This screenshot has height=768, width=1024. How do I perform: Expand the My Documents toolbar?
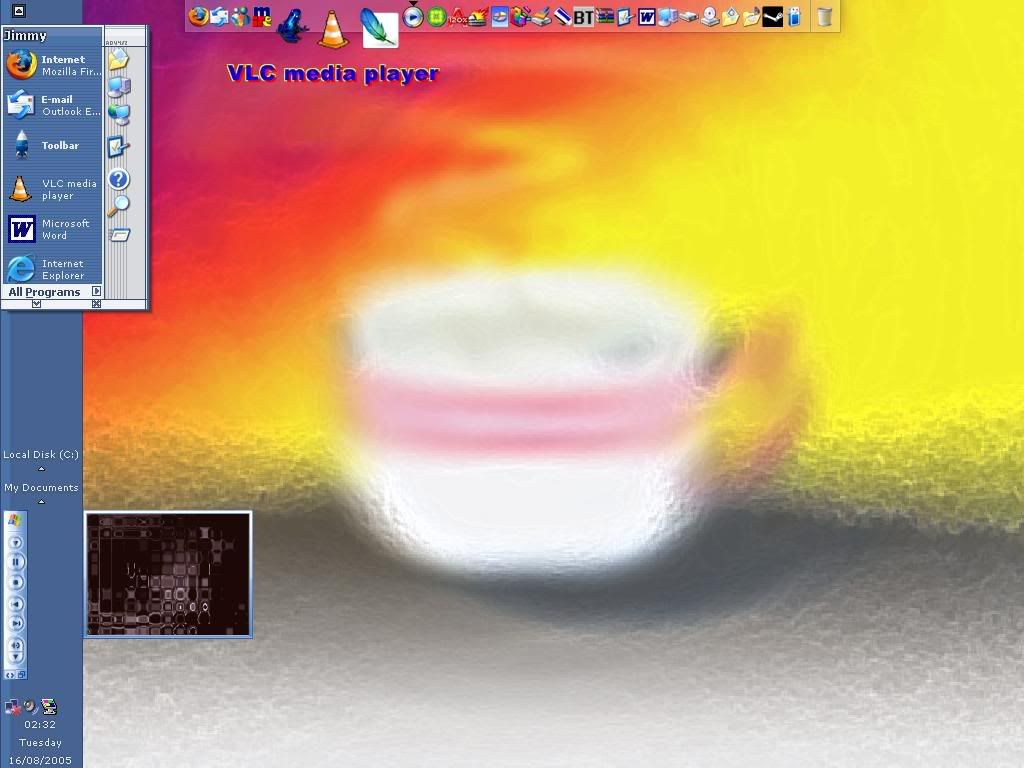(41, 501)
